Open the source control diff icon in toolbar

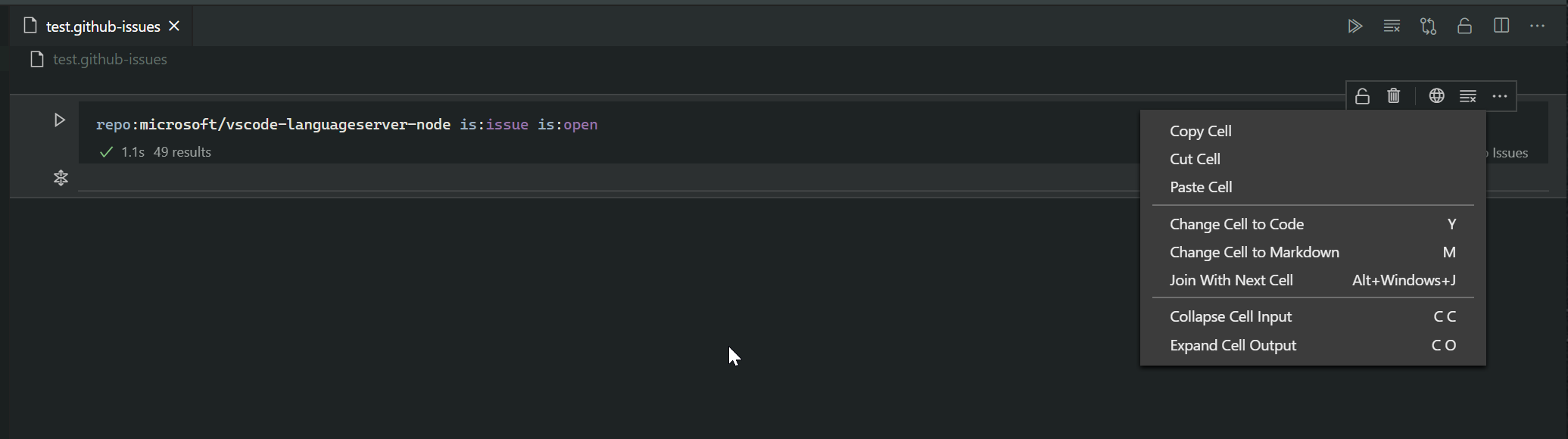[x=1428, y=26]
